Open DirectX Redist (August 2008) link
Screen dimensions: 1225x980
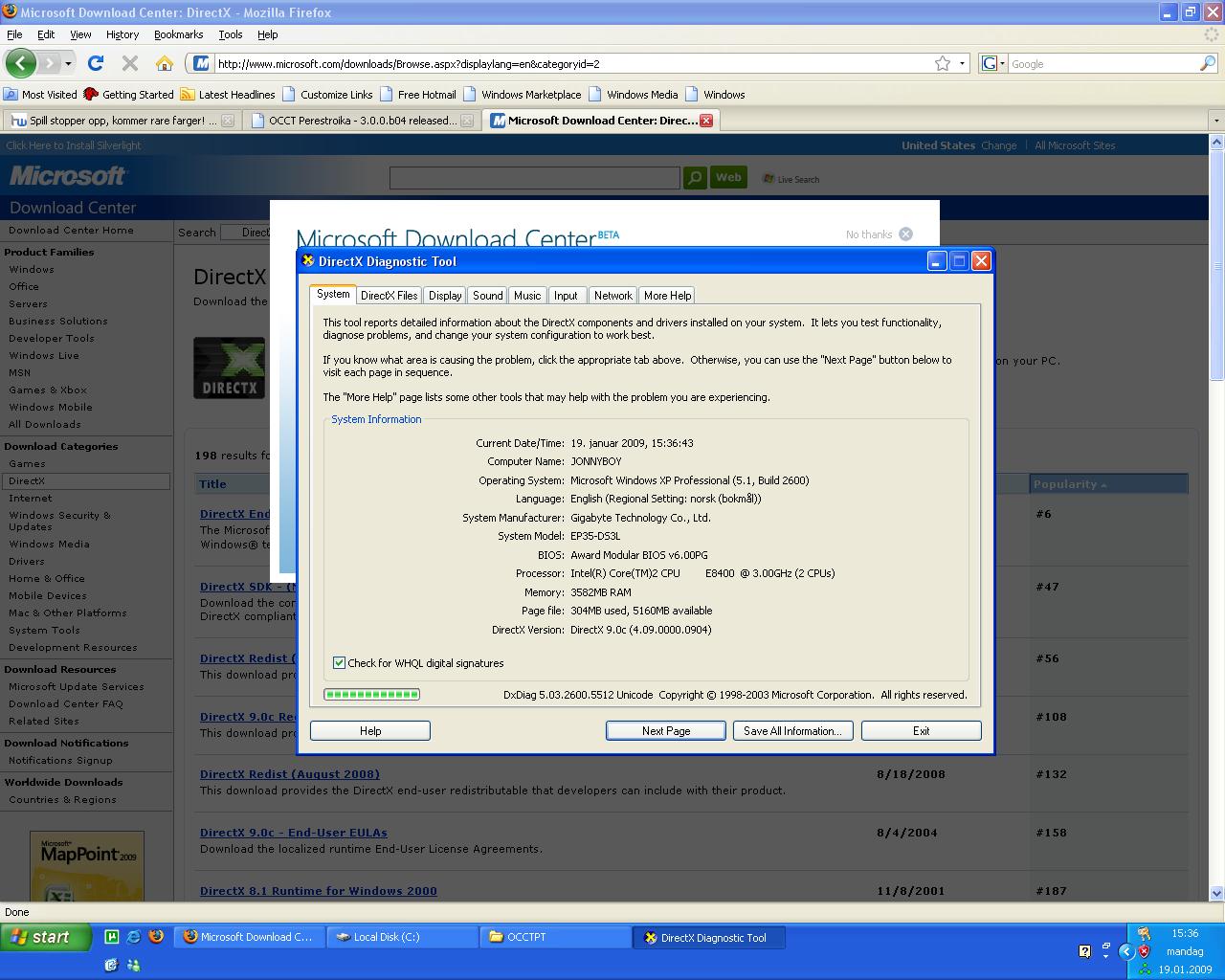coord(289,774)
